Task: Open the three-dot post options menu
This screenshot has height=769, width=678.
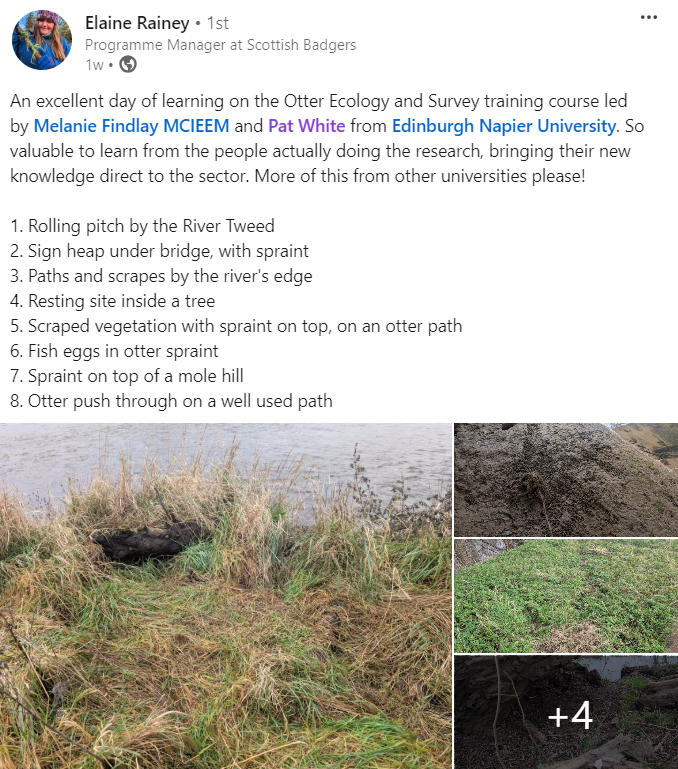Action: pyautogui.click(x=649, y=17)
